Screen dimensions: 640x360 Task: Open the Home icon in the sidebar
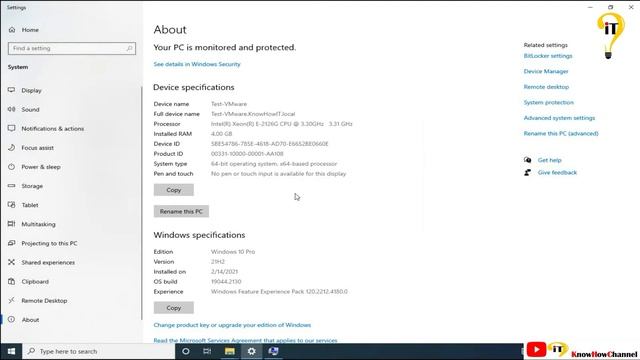coord(12,30)
